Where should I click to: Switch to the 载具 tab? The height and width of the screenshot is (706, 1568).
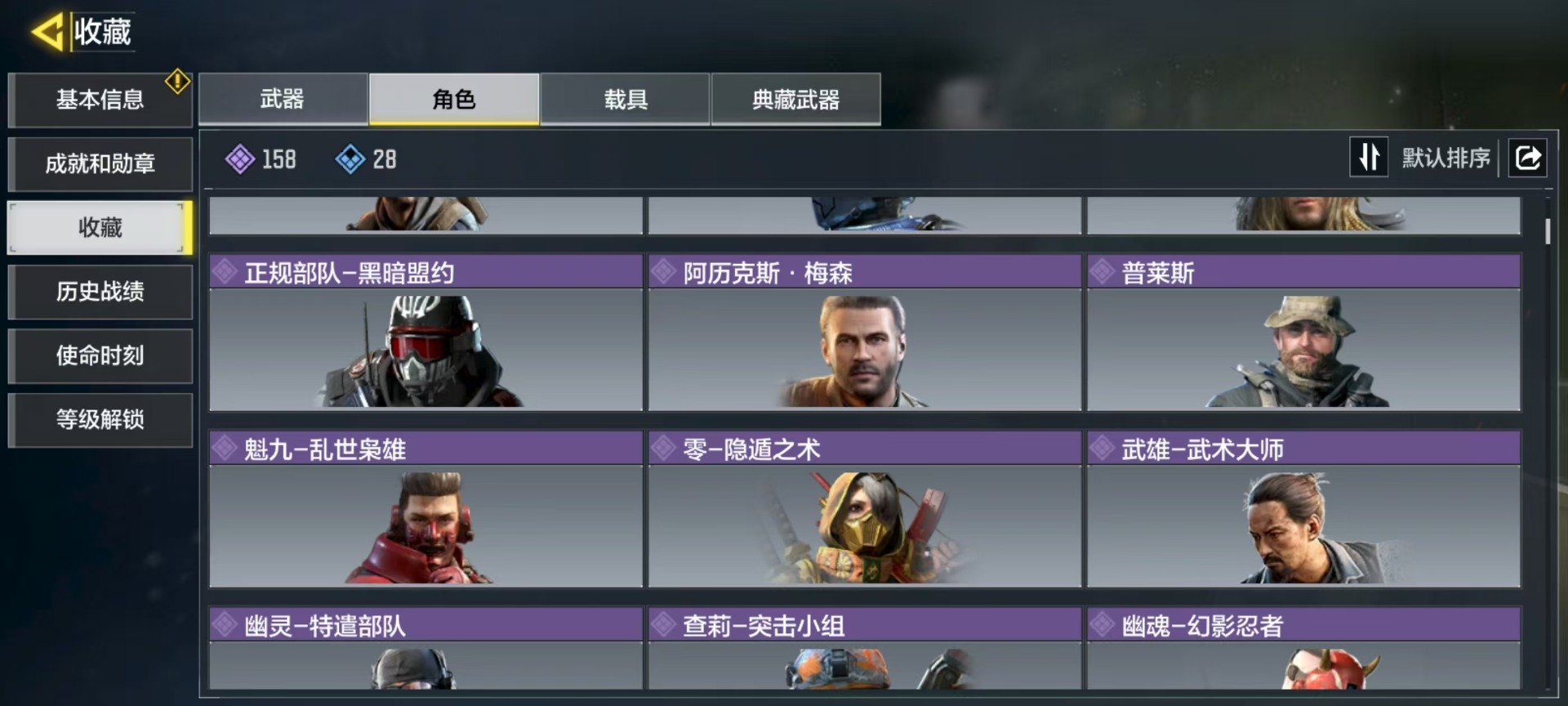[626, 99]
